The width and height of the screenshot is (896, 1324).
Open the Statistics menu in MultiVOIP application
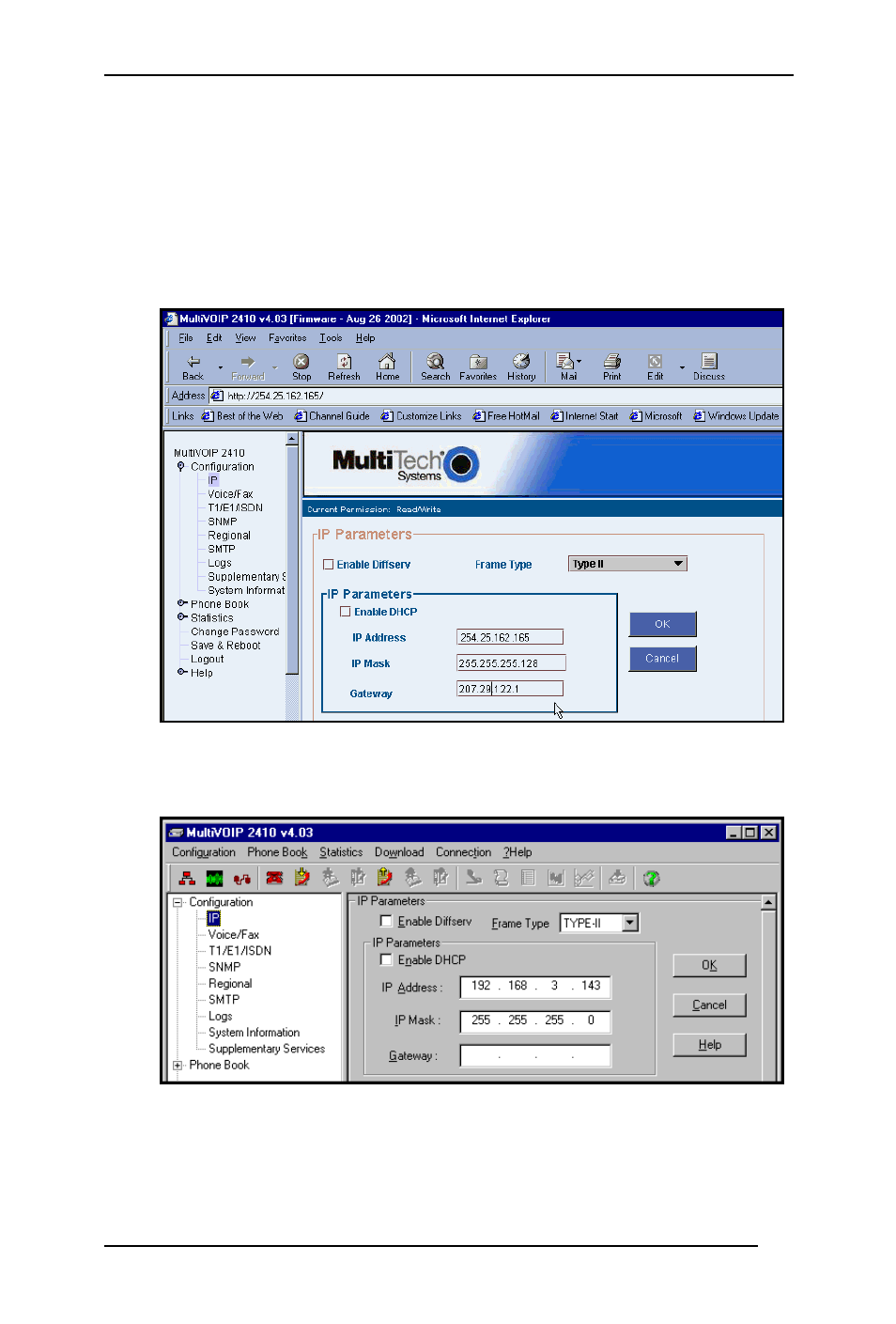click(341, 852)
